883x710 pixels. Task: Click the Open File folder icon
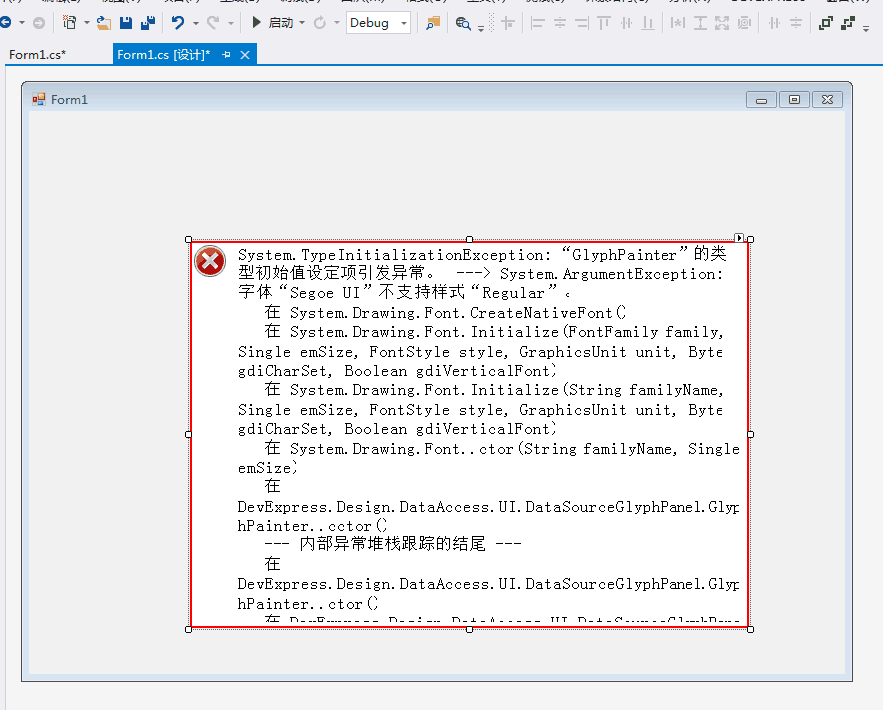click(x=104, y=23)
